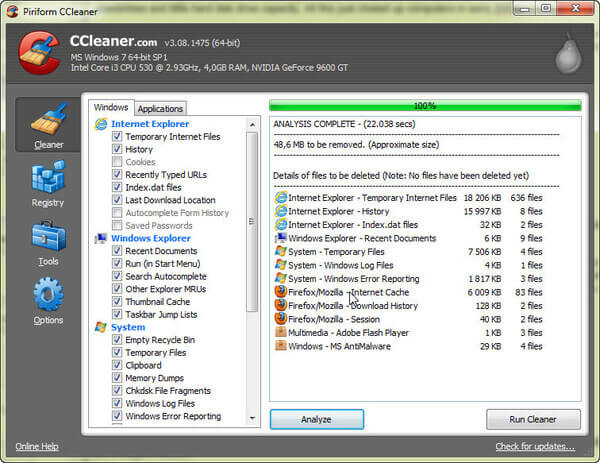Click the title bar CCleaner app icon
Image resolution: width=600 pixels, height=463 pixels.
[12, 11]
